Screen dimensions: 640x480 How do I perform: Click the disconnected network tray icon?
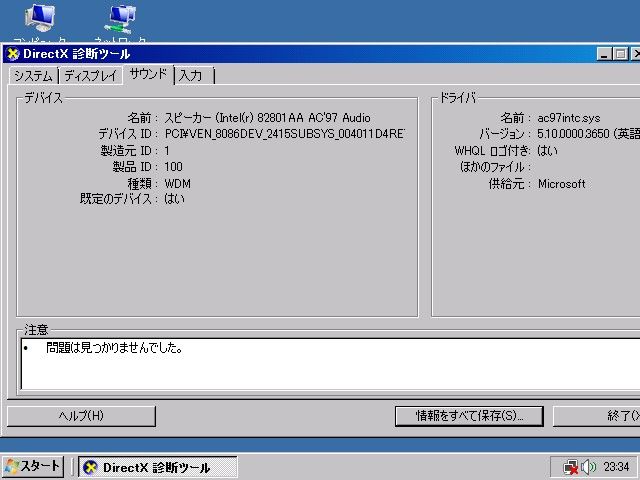click(x=570, y=467)
